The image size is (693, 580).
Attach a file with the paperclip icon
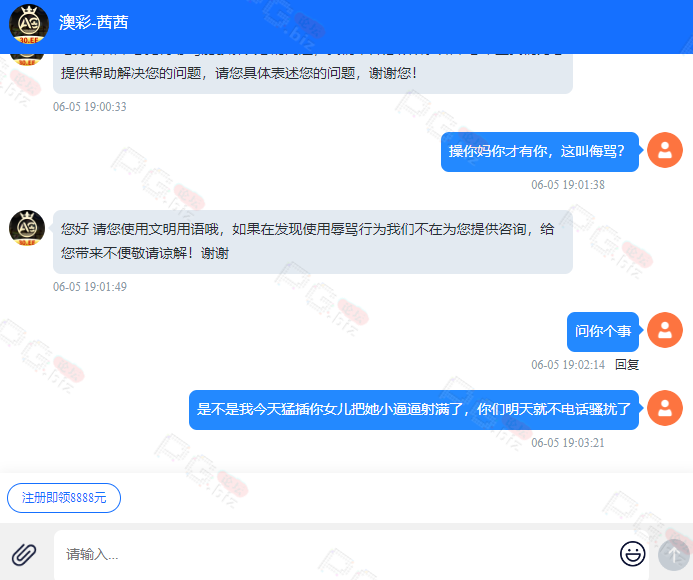click(24, 554)
